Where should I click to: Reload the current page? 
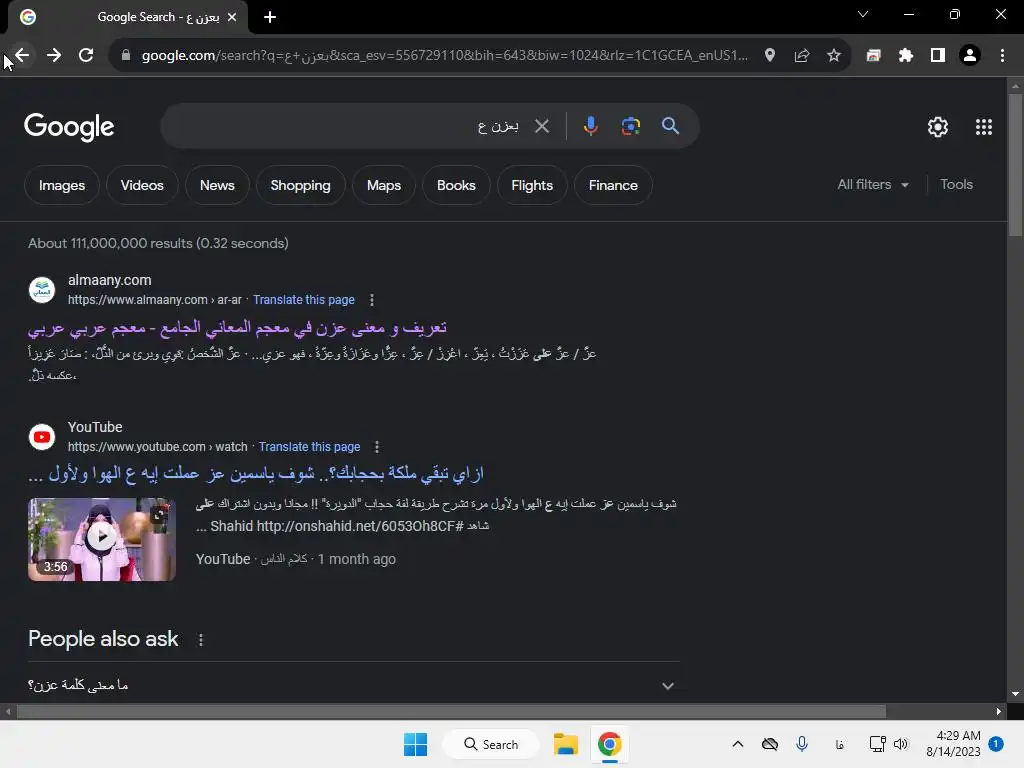86,55
